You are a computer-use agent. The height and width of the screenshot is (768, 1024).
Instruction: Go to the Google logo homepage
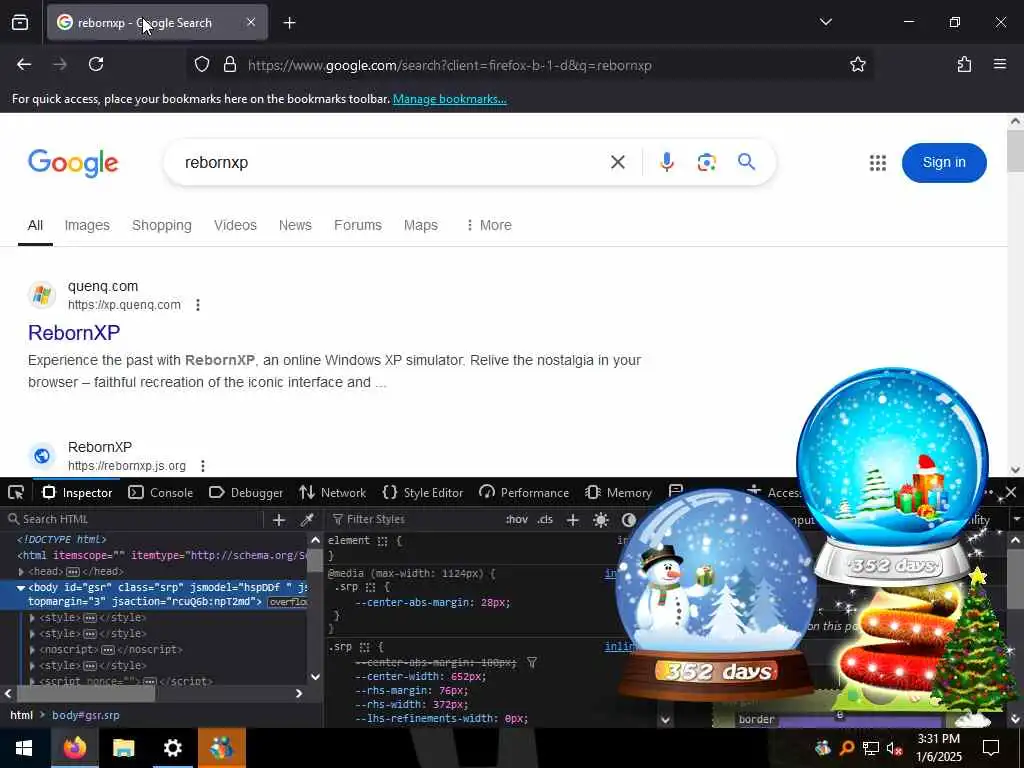coord(73,163)
